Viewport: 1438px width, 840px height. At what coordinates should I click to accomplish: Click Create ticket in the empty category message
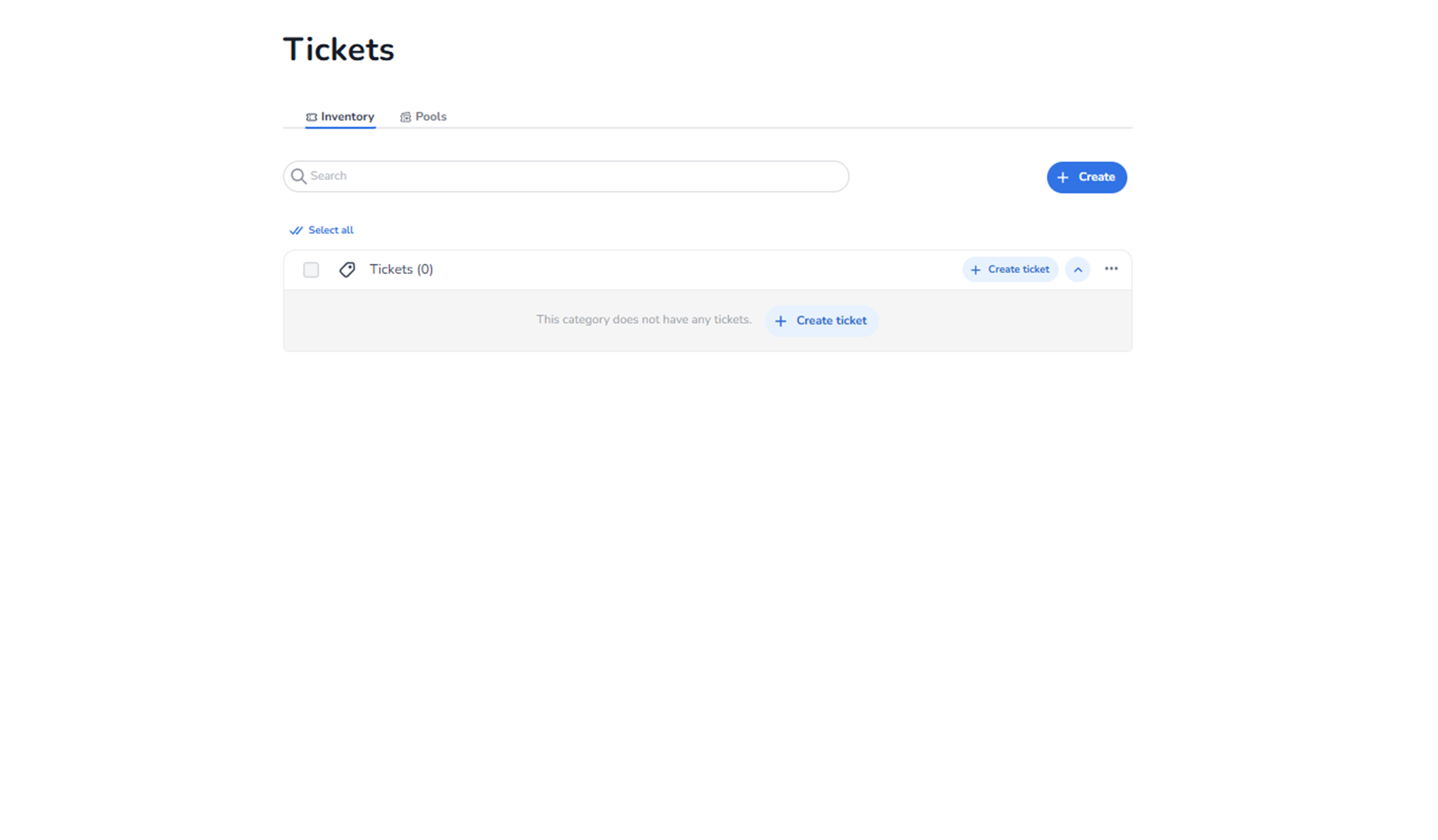830,321
